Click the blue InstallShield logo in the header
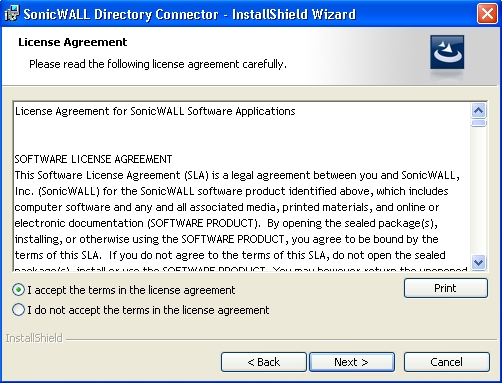 (447, 52)
